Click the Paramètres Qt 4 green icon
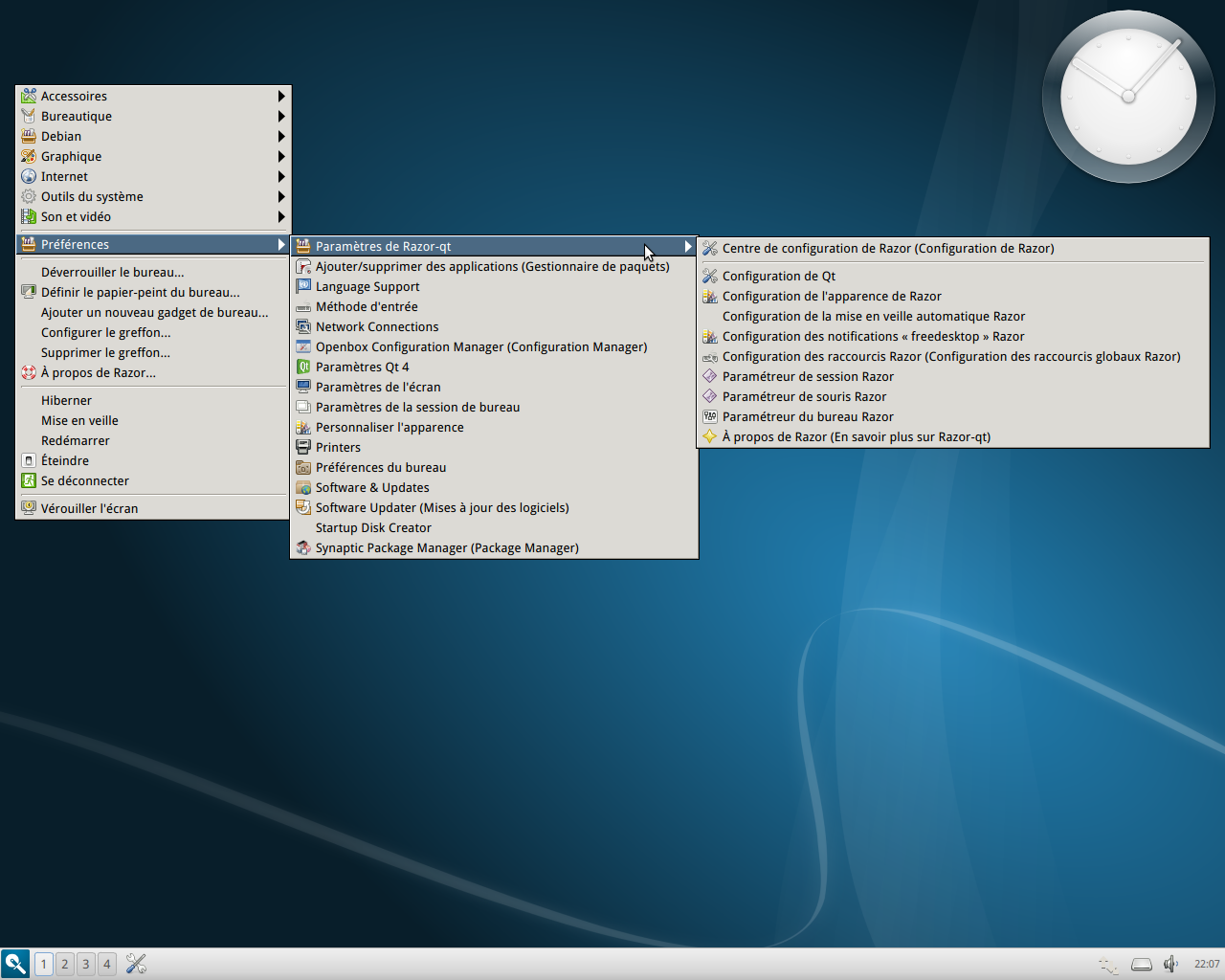Screen dimensions: 1225x980 pyautogui.click(x=303, y=367)
